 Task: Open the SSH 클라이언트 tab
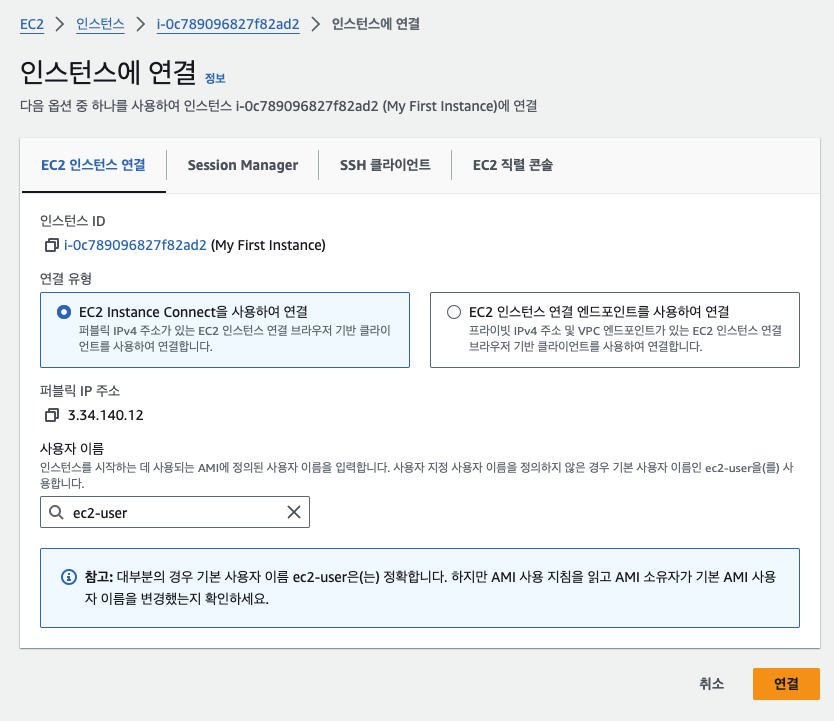click(385, 165)
